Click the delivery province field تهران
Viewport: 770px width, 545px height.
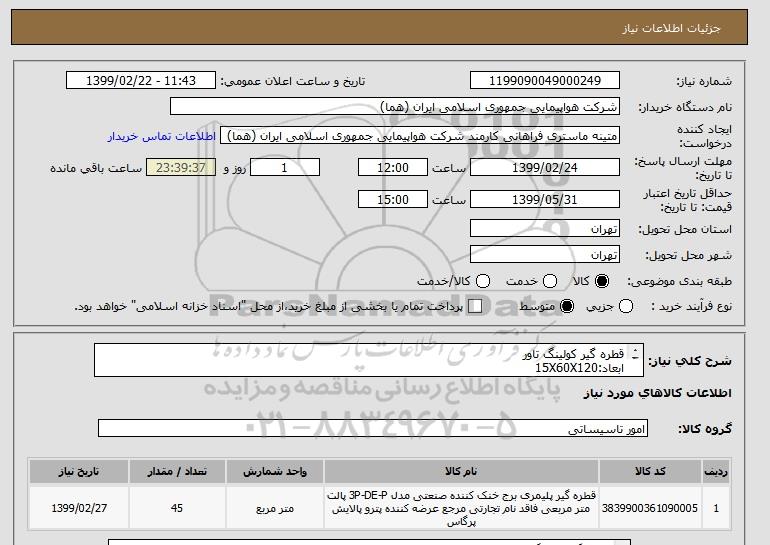[x=545, y=229]
